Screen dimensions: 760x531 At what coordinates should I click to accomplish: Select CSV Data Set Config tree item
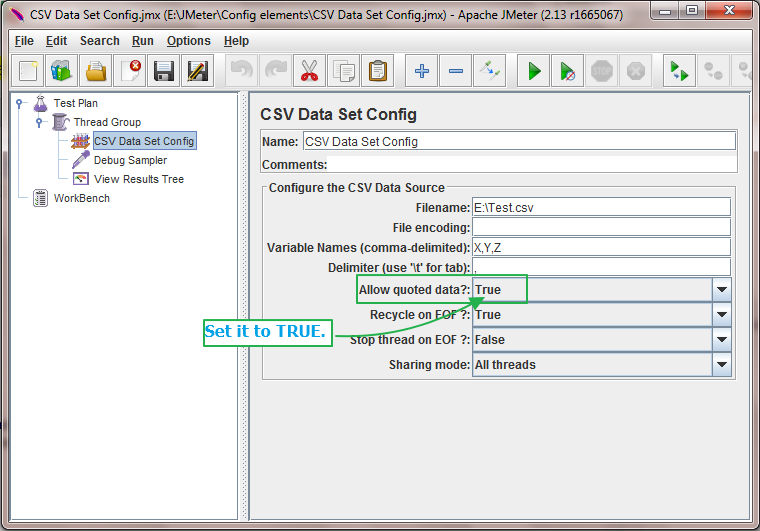pyautogui.click(x=144, y=141)
